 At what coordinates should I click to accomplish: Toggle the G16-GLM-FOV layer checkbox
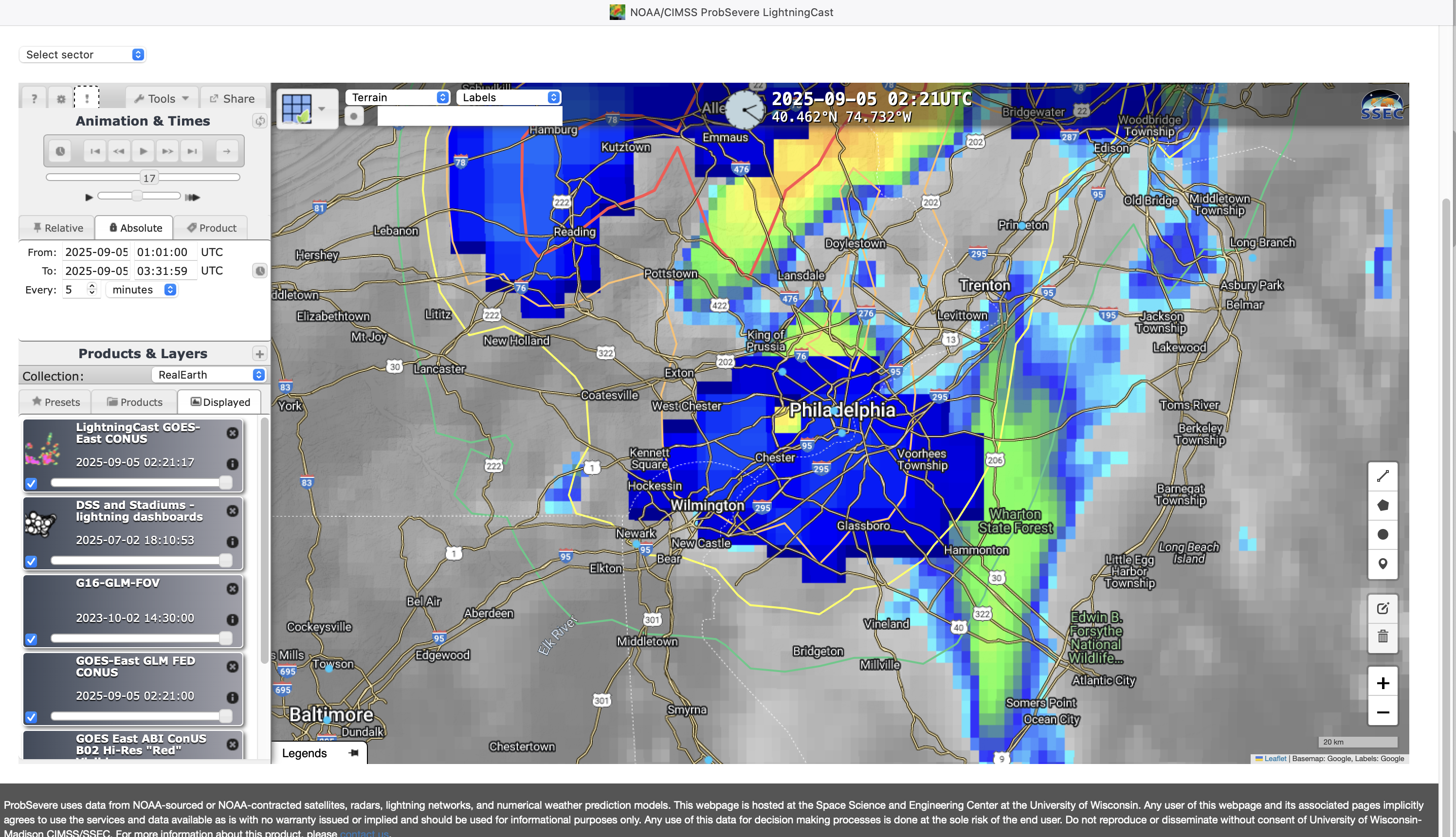32,639
